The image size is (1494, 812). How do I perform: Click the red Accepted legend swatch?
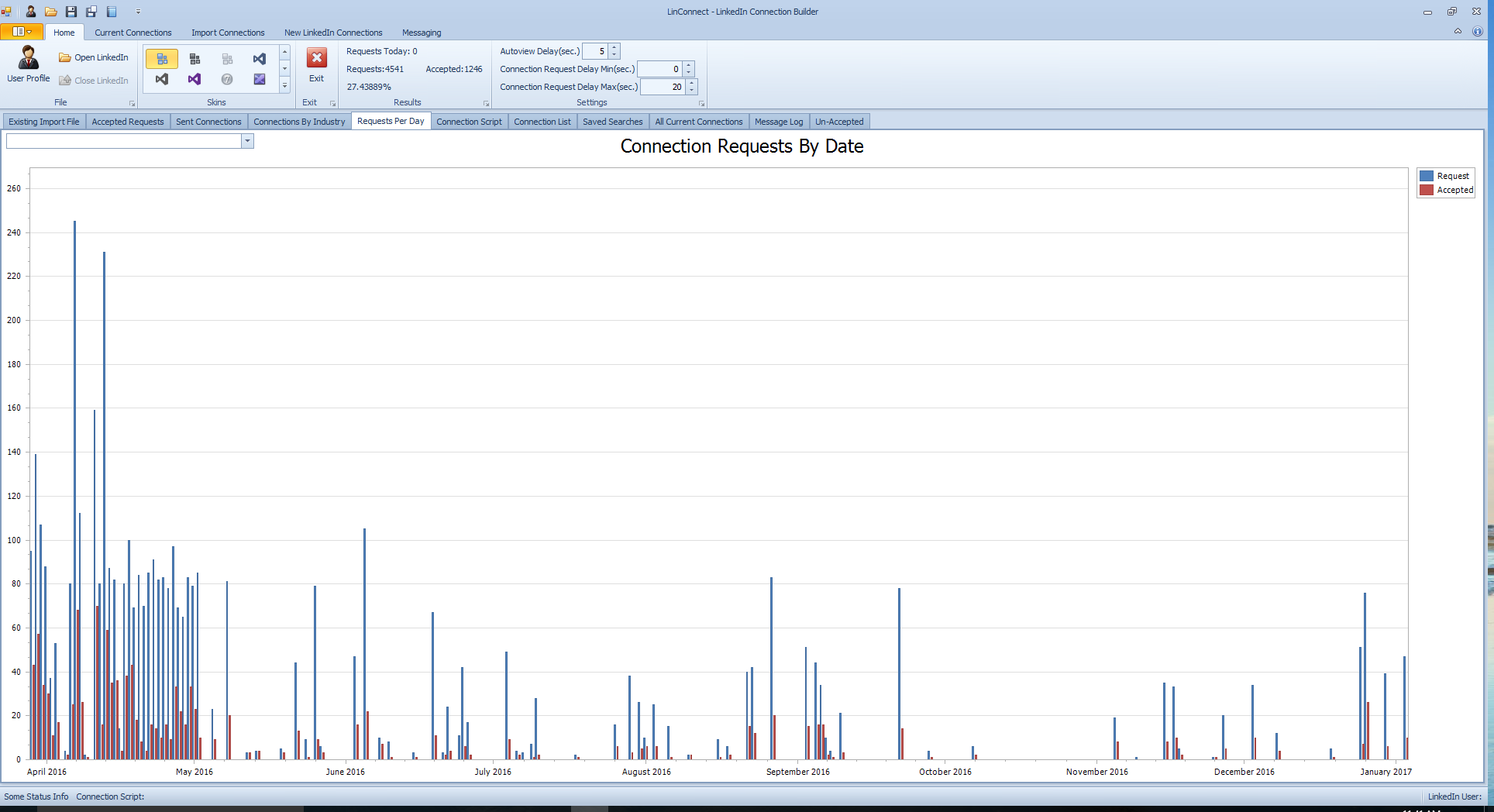pos(1427,190)
